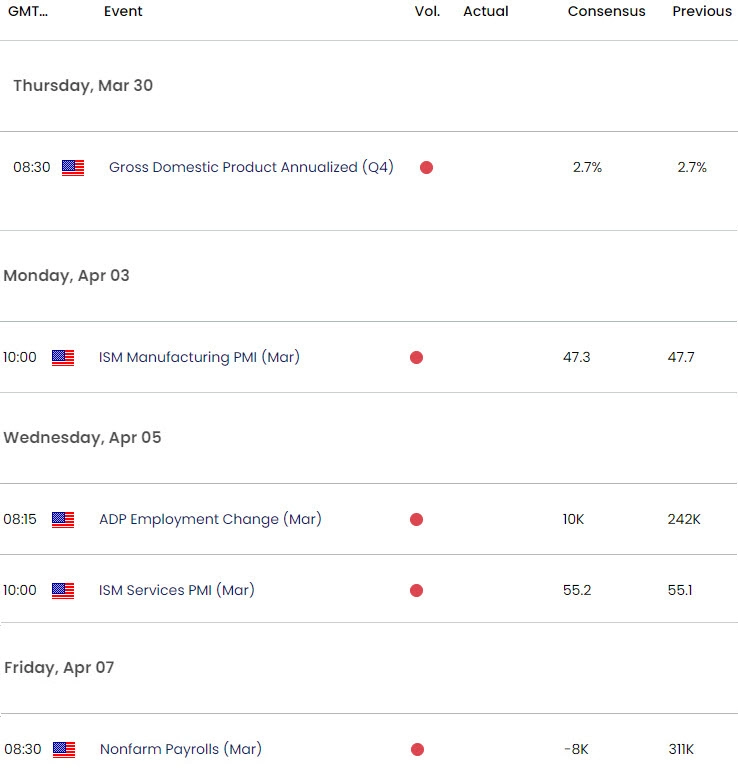Click the GMT time column header

28,11
